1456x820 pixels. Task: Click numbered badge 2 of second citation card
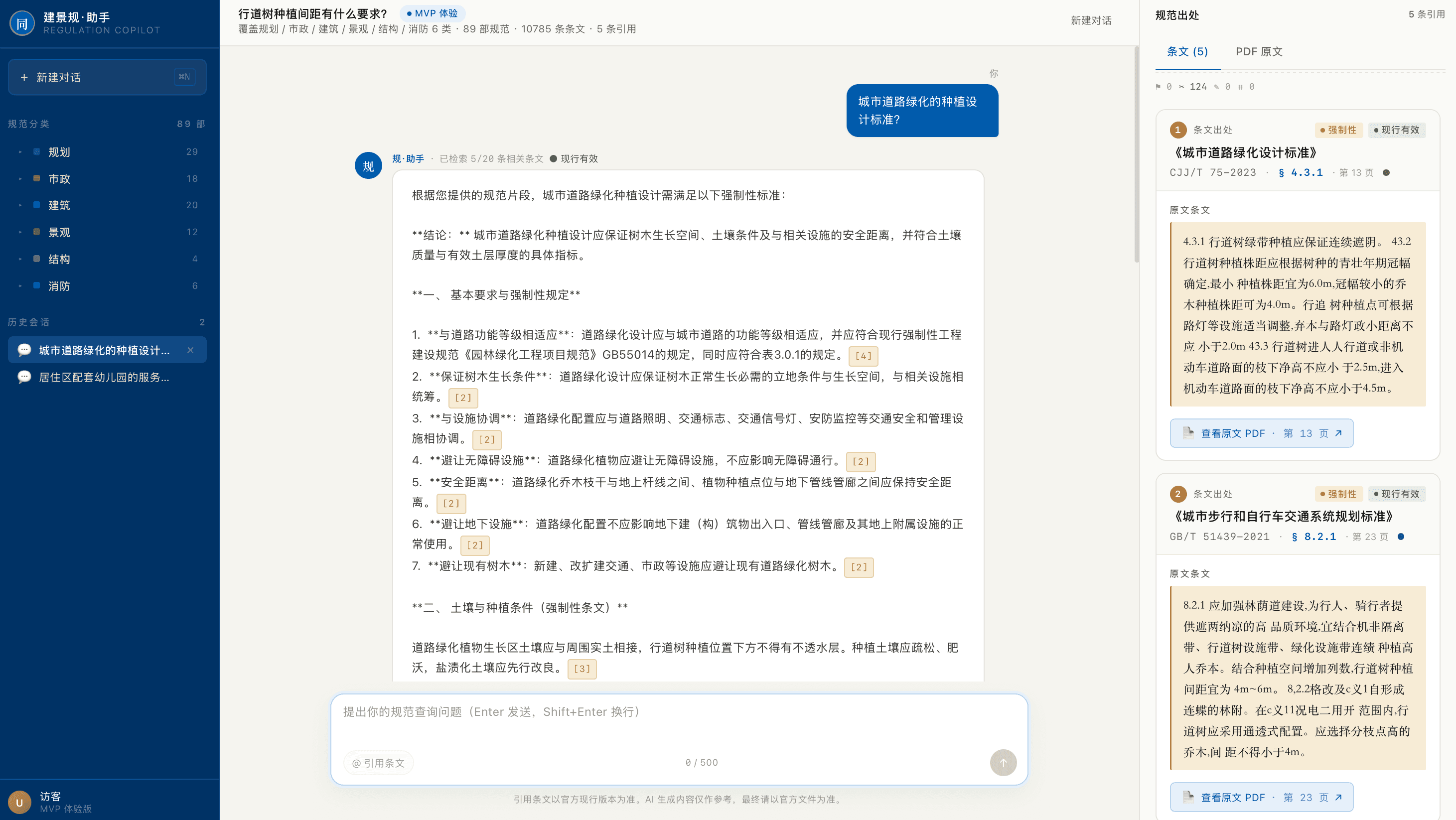(x=1177, y=494)
